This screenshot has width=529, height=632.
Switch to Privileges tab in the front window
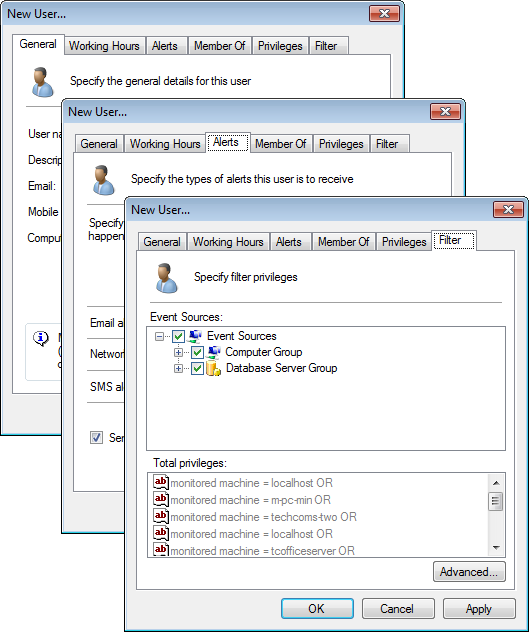[404, 242]
